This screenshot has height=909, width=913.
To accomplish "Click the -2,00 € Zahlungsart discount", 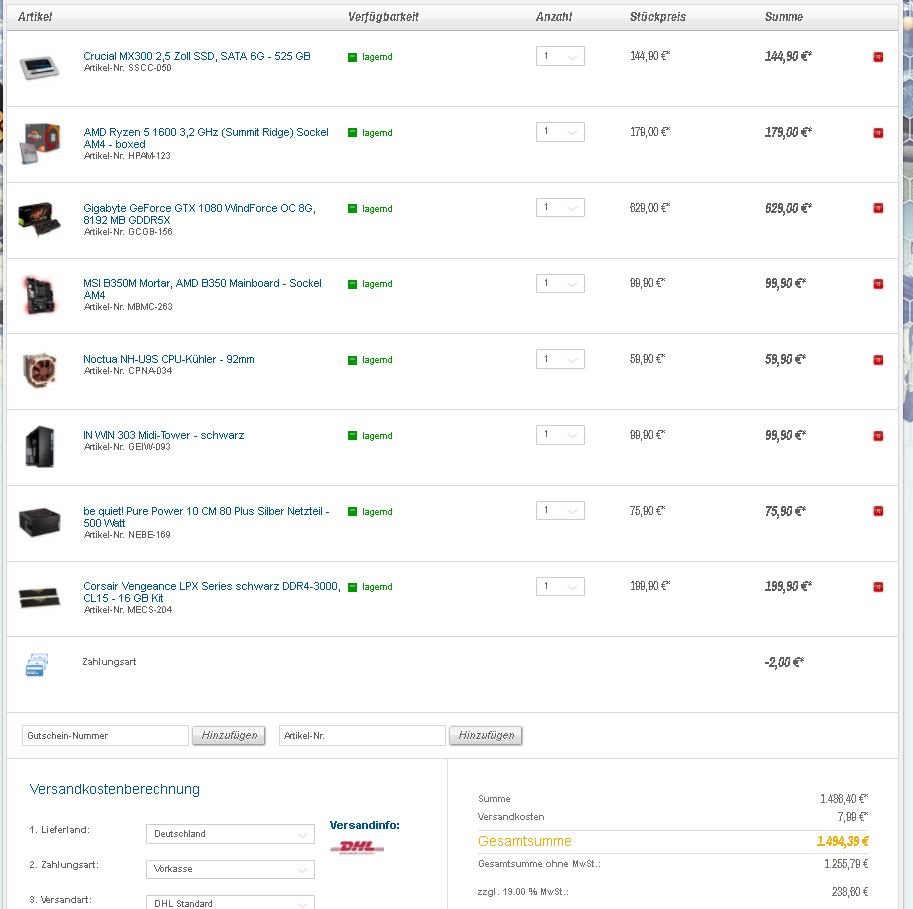I will click(784, 662).
